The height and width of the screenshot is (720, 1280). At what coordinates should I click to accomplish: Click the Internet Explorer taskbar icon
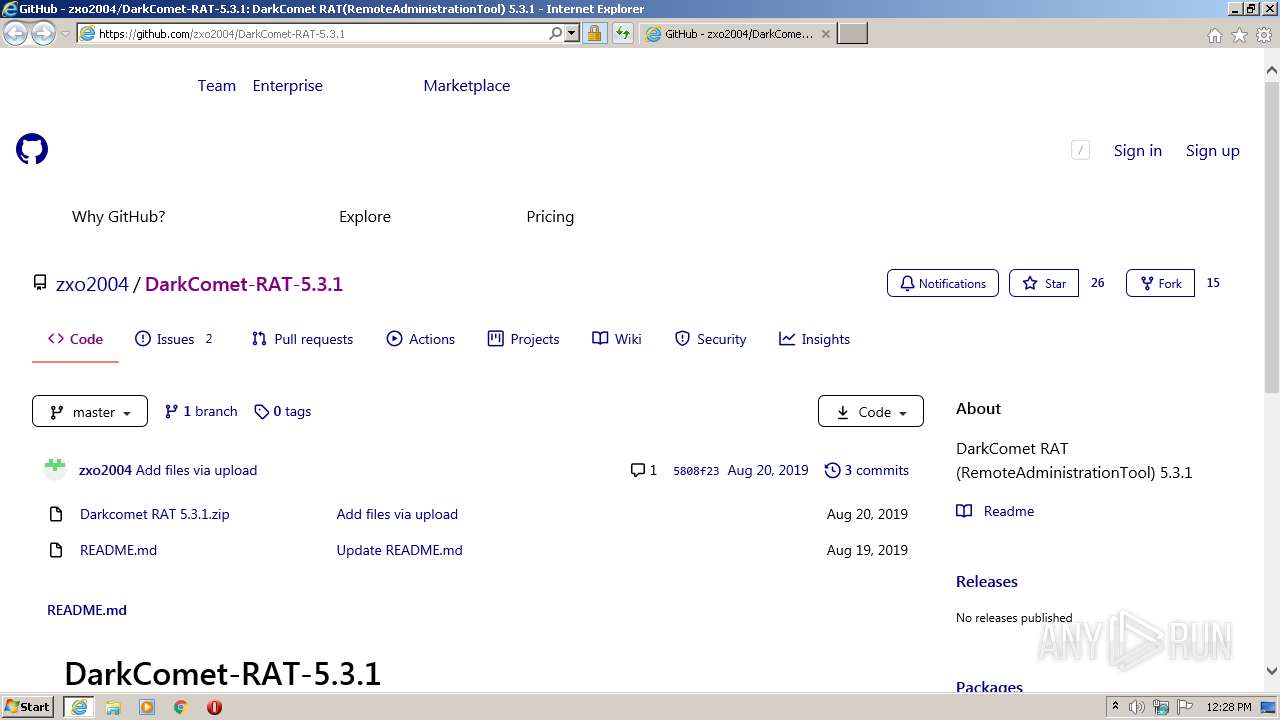coord(78,707)
